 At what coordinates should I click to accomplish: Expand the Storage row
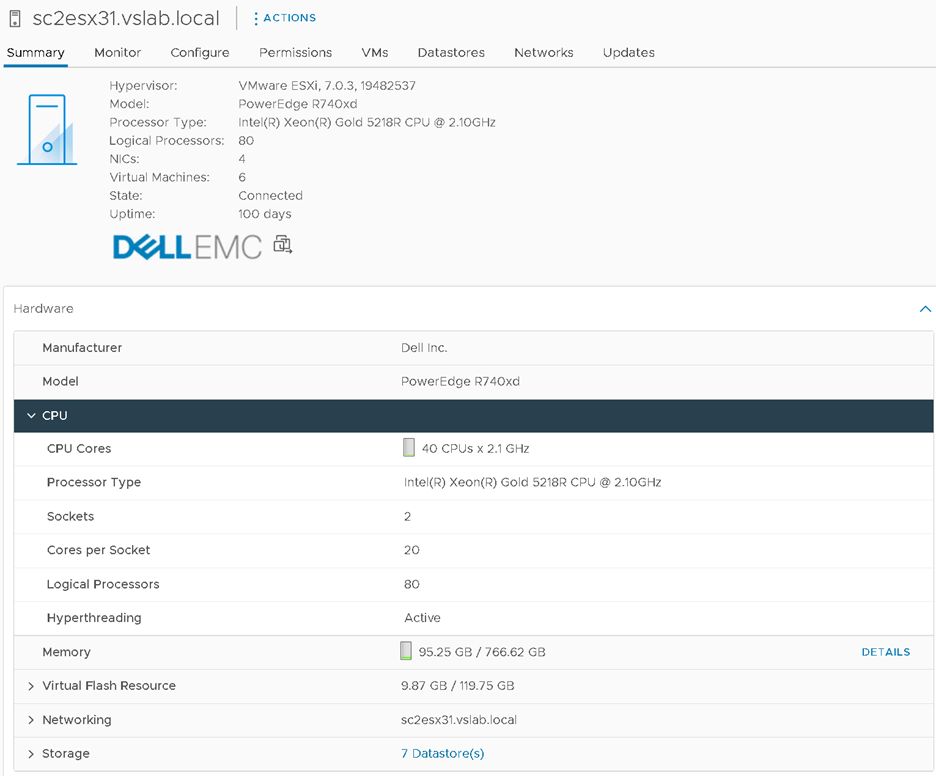32,754
